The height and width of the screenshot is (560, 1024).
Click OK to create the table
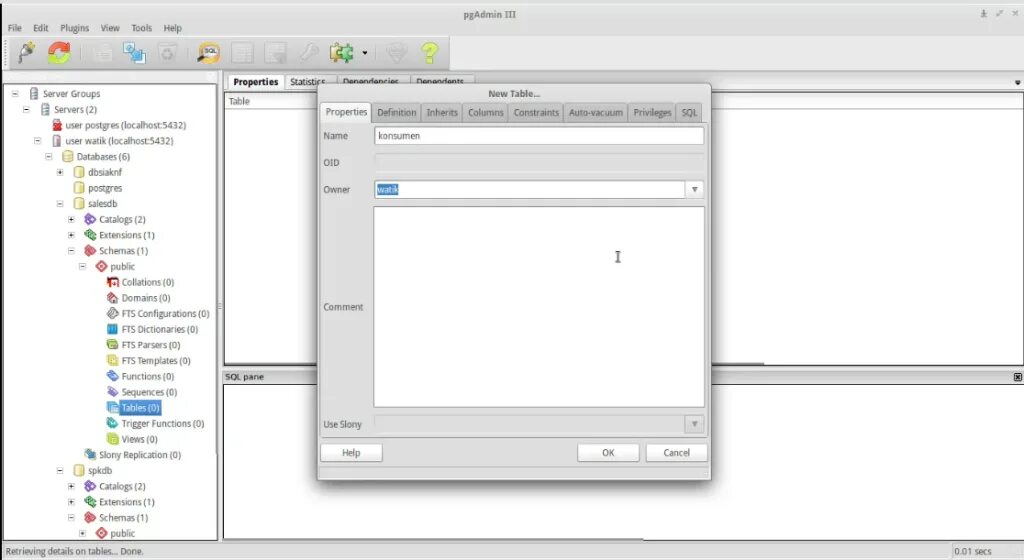click(608, 452)
